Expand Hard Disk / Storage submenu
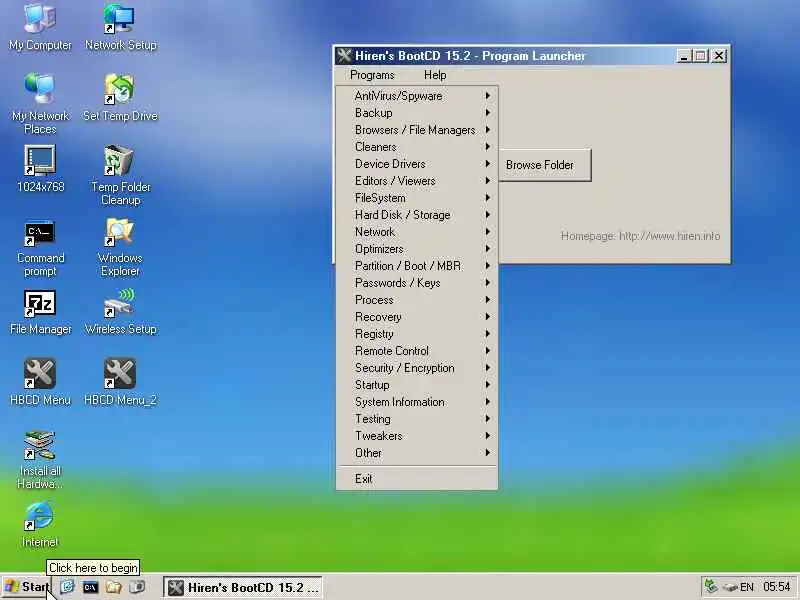The height and width of the screenshot is (600, 800). point(417,215)
